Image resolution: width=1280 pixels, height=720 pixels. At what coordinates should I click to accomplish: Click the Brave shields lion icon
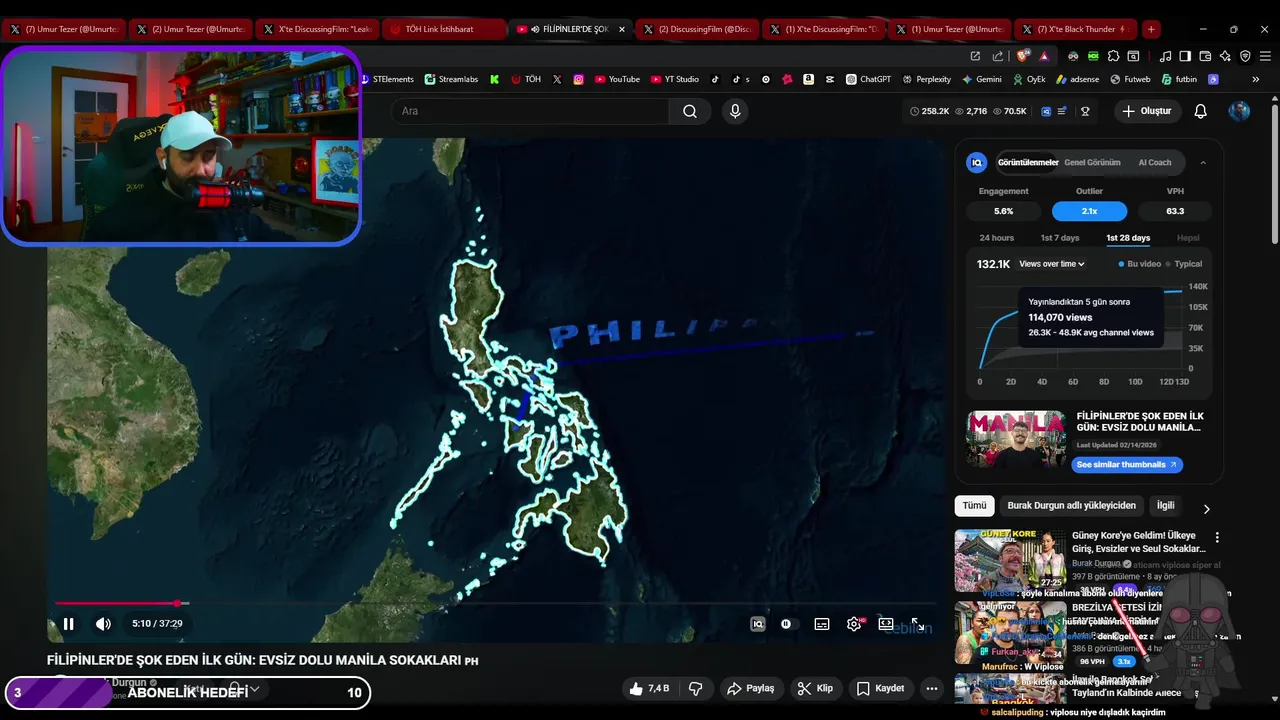[1022, 56]
